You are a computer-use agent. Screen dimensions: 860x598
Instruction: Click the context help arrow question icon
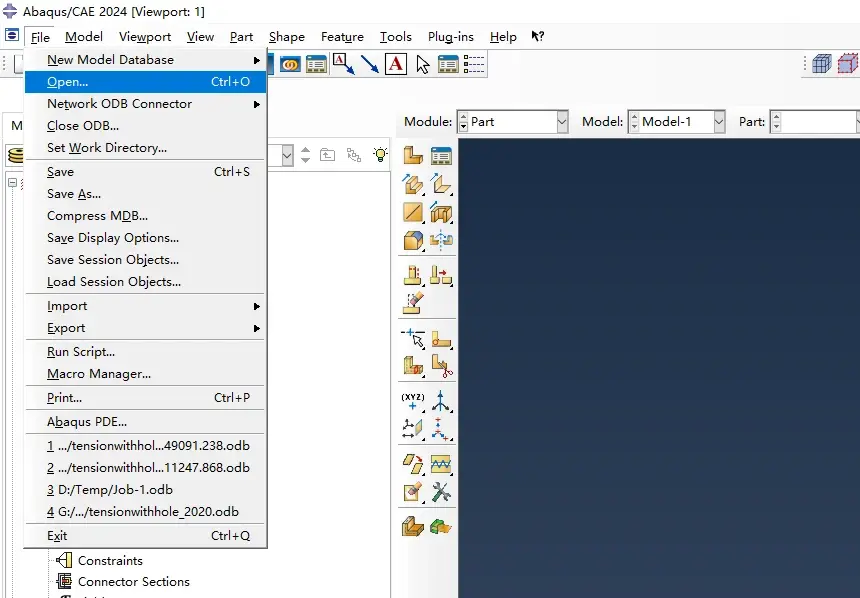538,36
